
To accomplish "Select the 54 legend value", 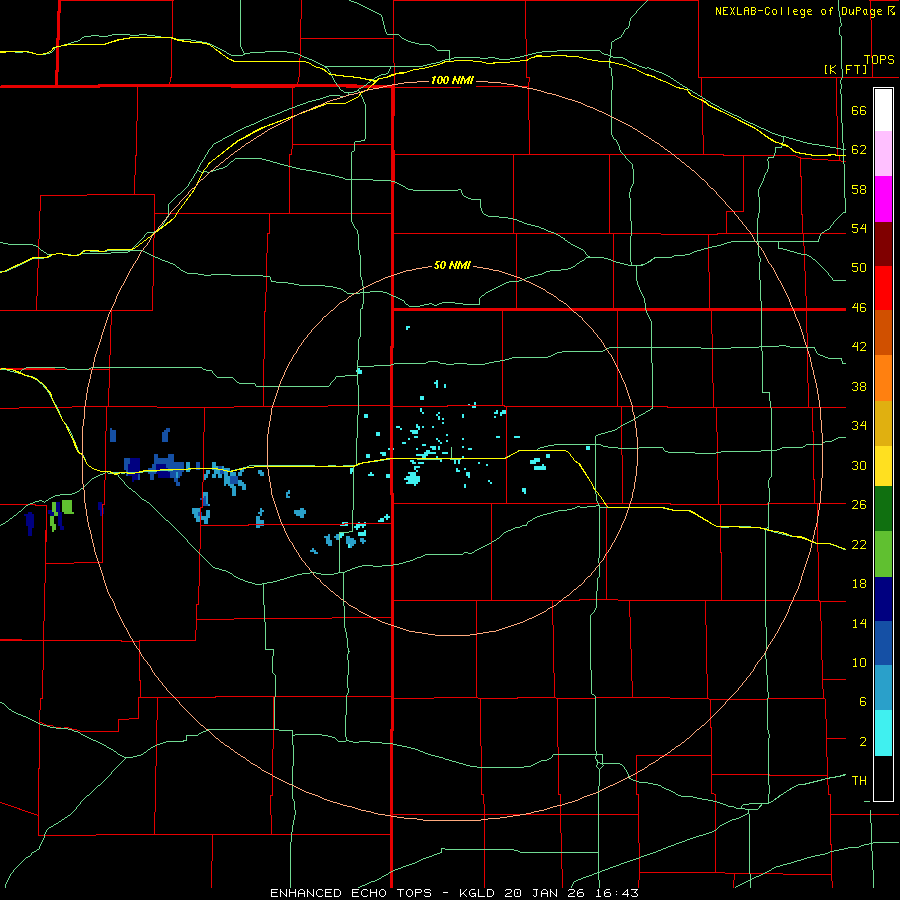I will tap(859, 228).
